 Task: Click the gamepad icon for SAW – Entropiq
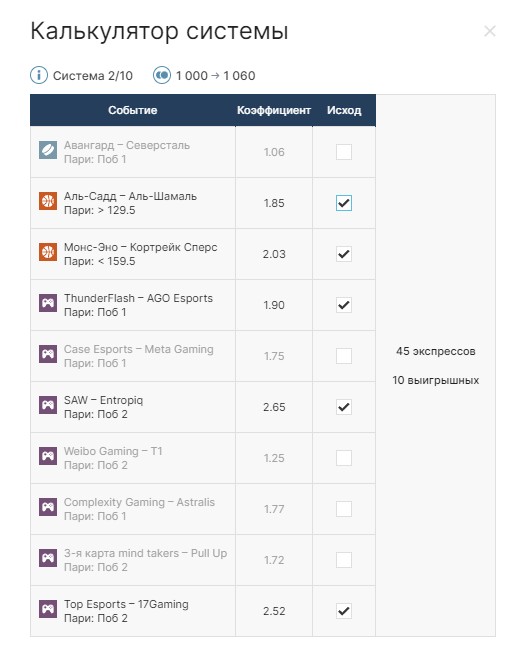coord(48,405)
